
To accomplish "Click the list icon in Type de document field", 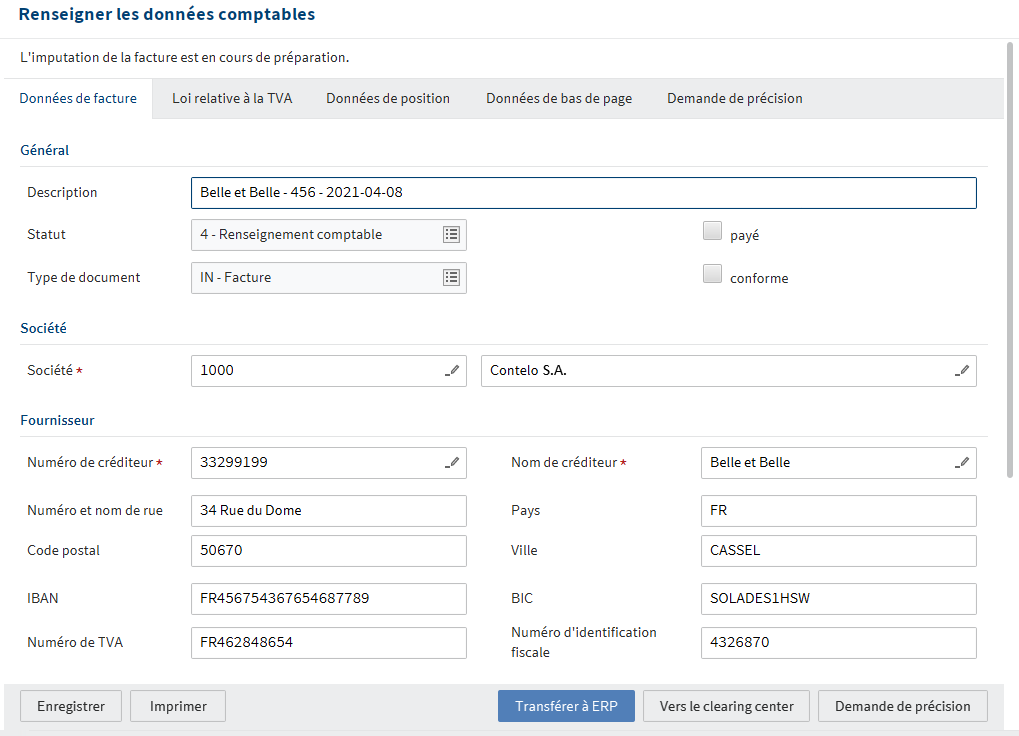I will [x=451, y=277].
